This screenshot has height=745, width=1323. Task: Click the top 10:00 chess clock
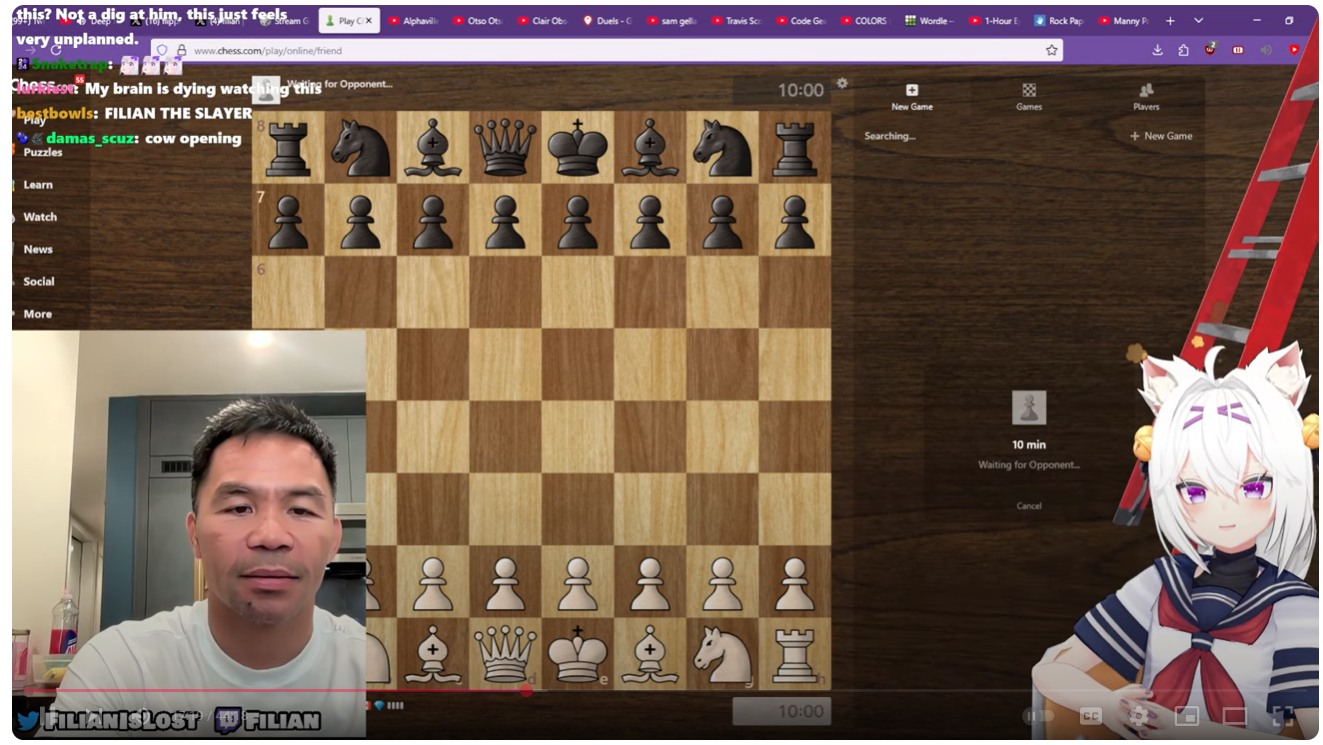[x=782, y=90]
